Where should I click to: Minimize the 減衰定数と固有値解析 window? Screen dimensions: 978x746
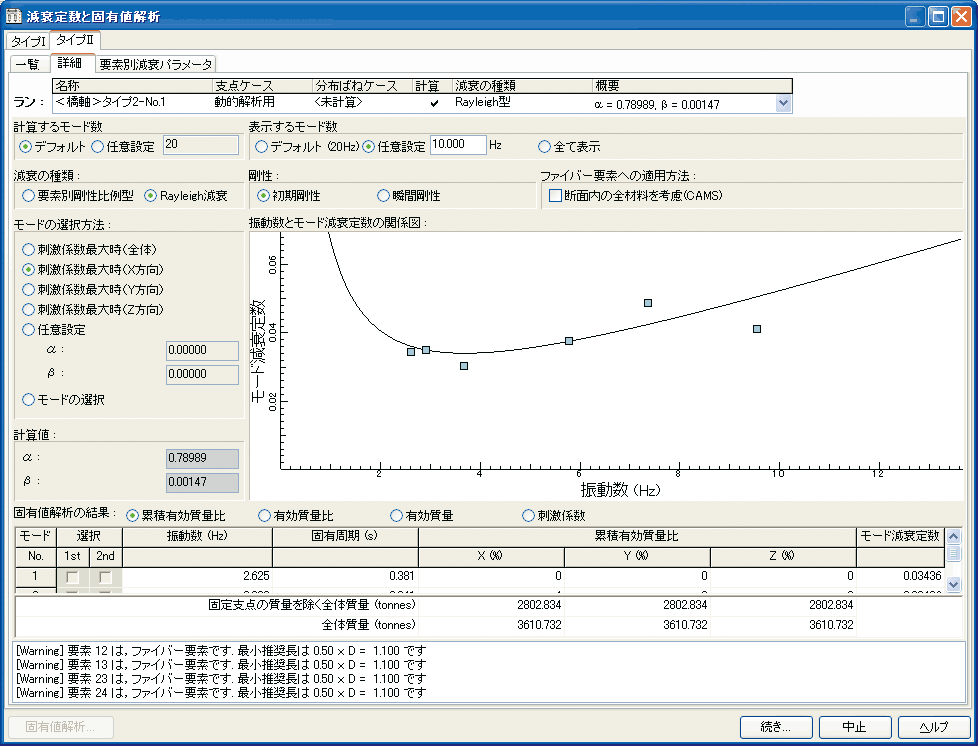click(x=915, y=16)
